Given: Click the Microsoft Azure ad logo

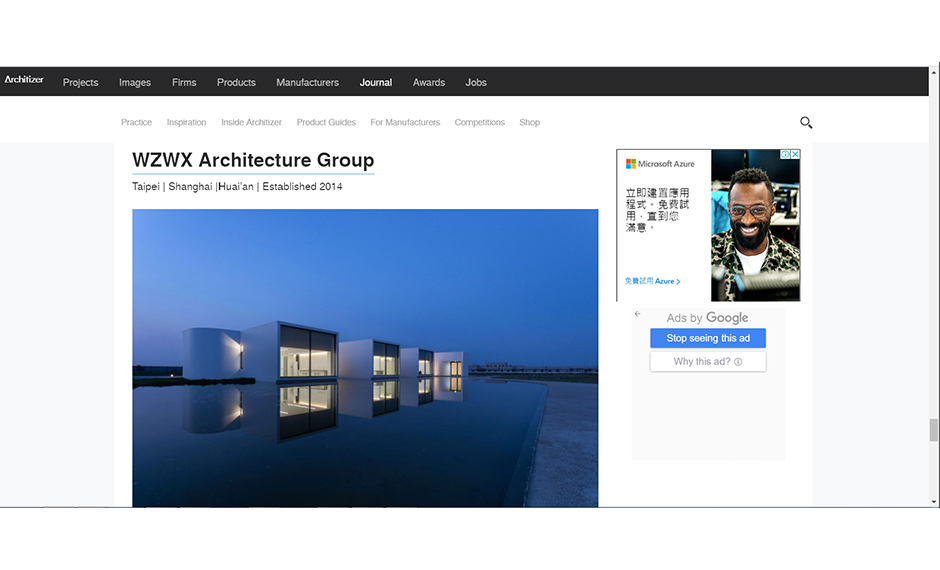Looking at the screenshot, I should click(660, 164).
